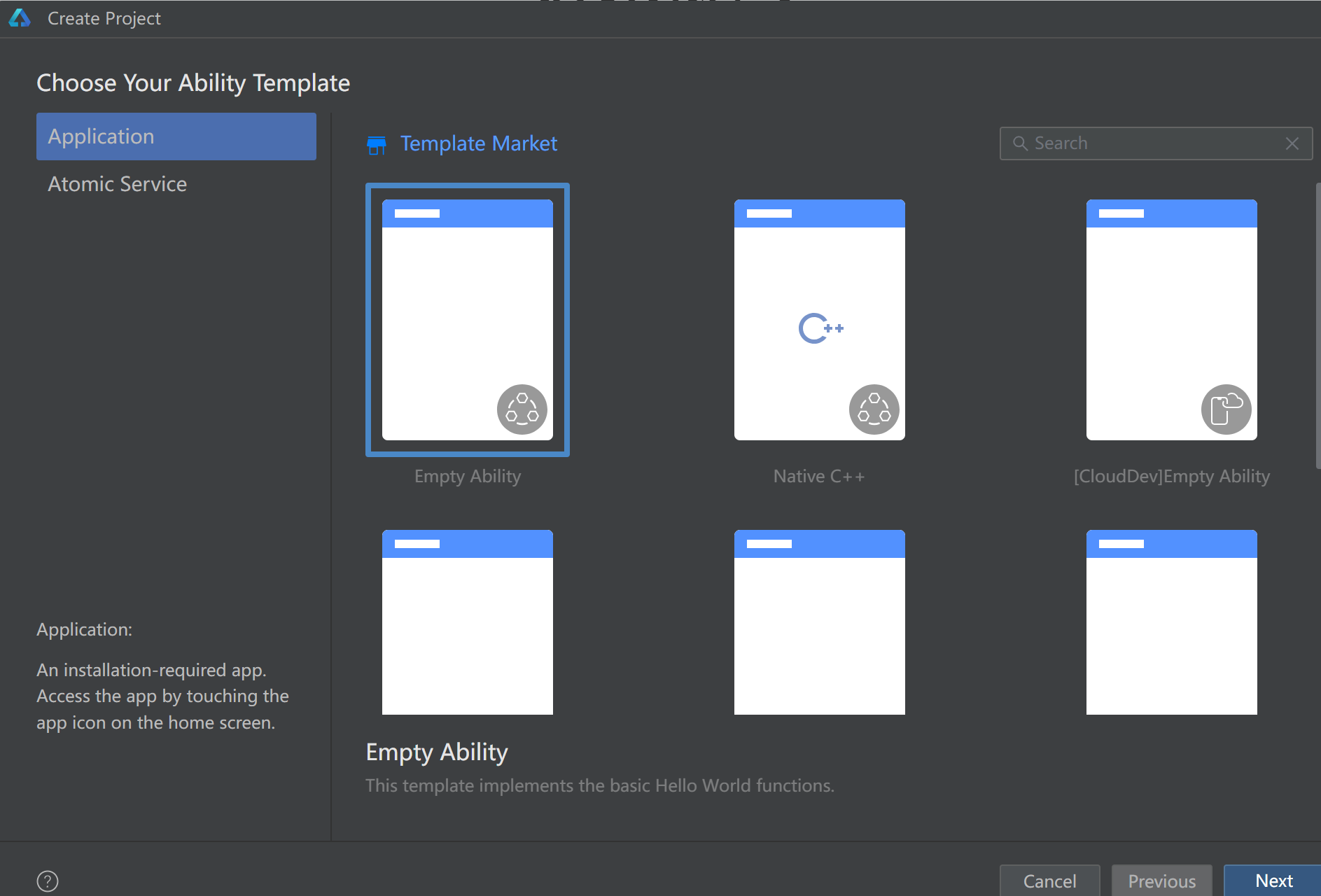Viewport: 1321px width, 896px height.
Task: Open help via question mark icon
Action: pos(48,881)
